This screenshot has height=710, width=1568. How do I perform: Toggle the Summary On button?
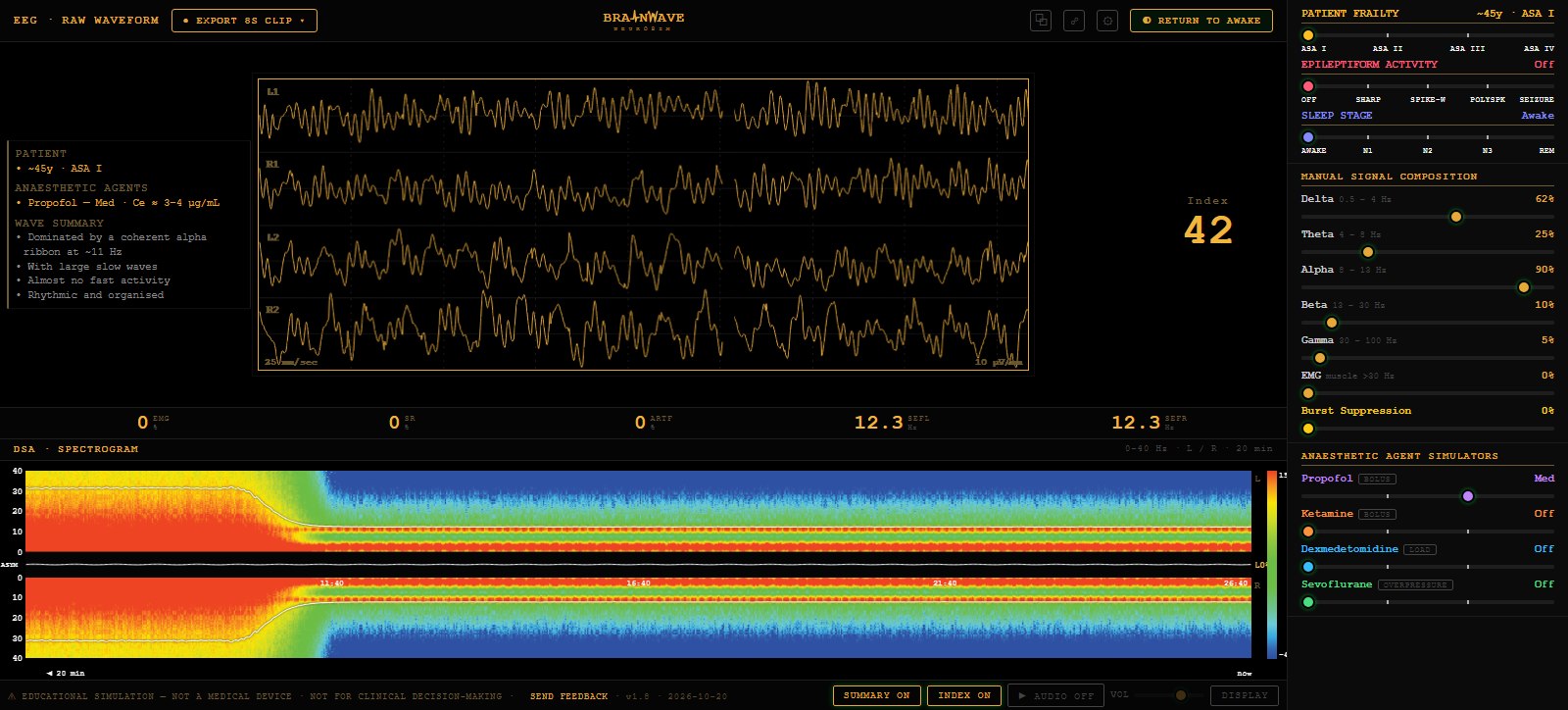[x=876, y=695]
